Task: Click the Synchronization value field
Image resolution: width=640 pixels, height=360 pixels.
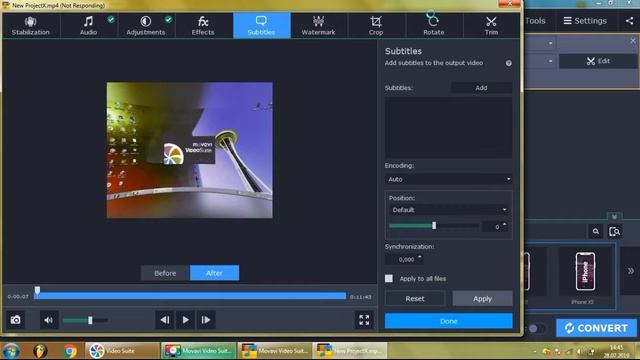Action: pos(403,260)
